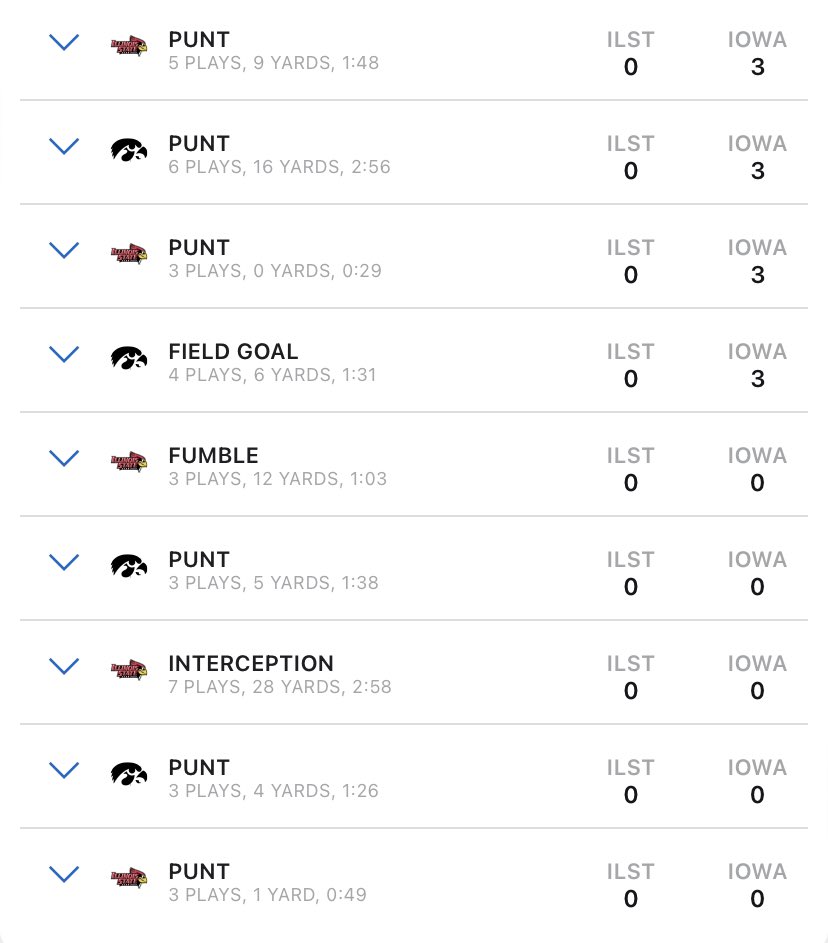Open the FIELD GOAL drive title
This screenshot has height=943, width=828.
pyautogui.click(x=233, y=351)
